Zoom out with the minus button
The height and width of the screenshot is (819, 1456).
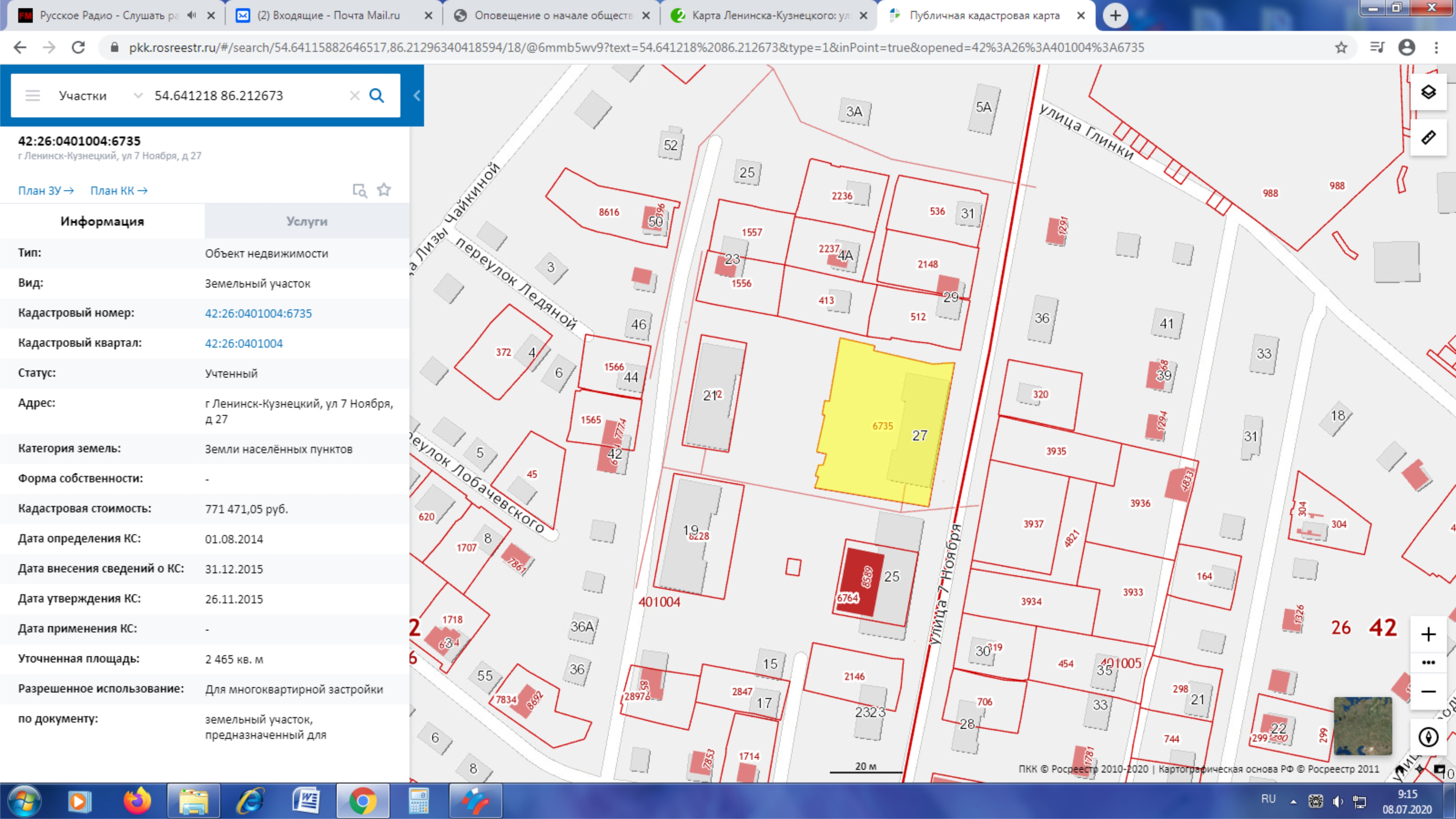pos(1428,692)
